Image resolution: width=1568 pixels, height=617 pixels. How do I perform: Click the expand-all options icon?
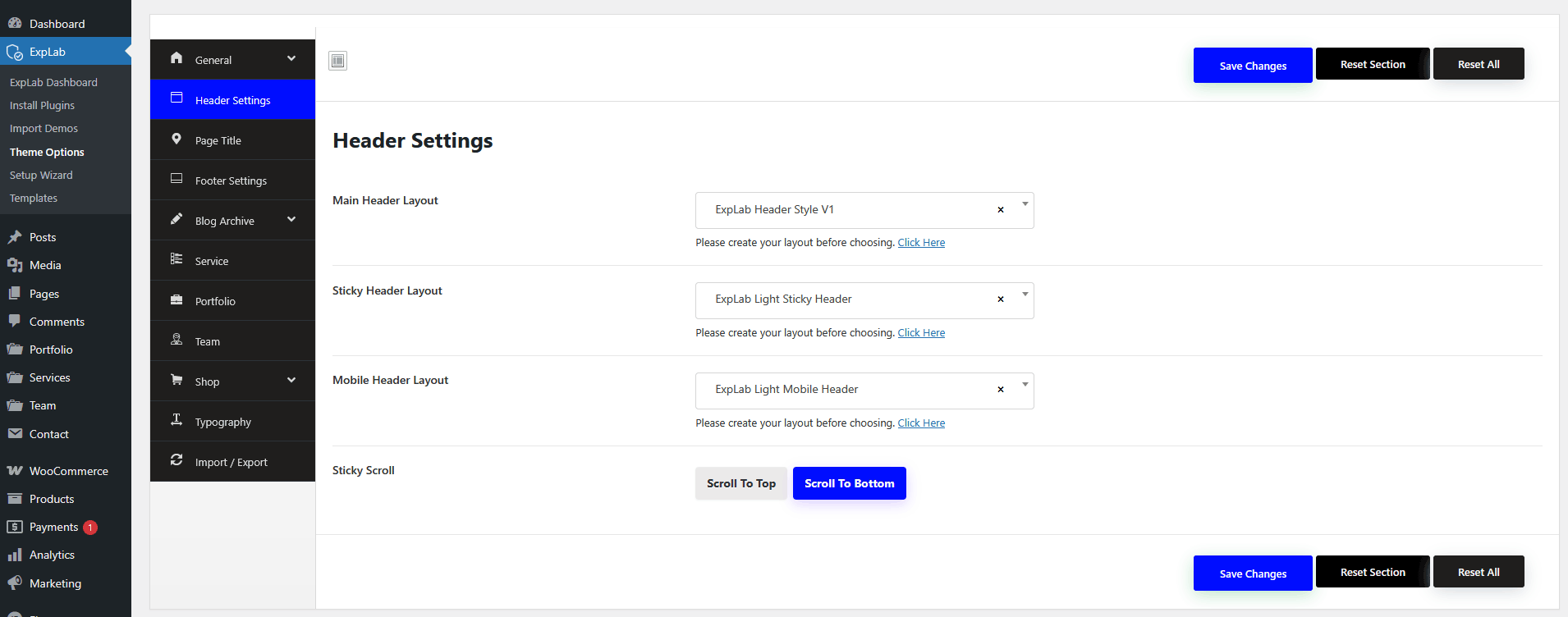pyautogui.click(x=337, y=61)
